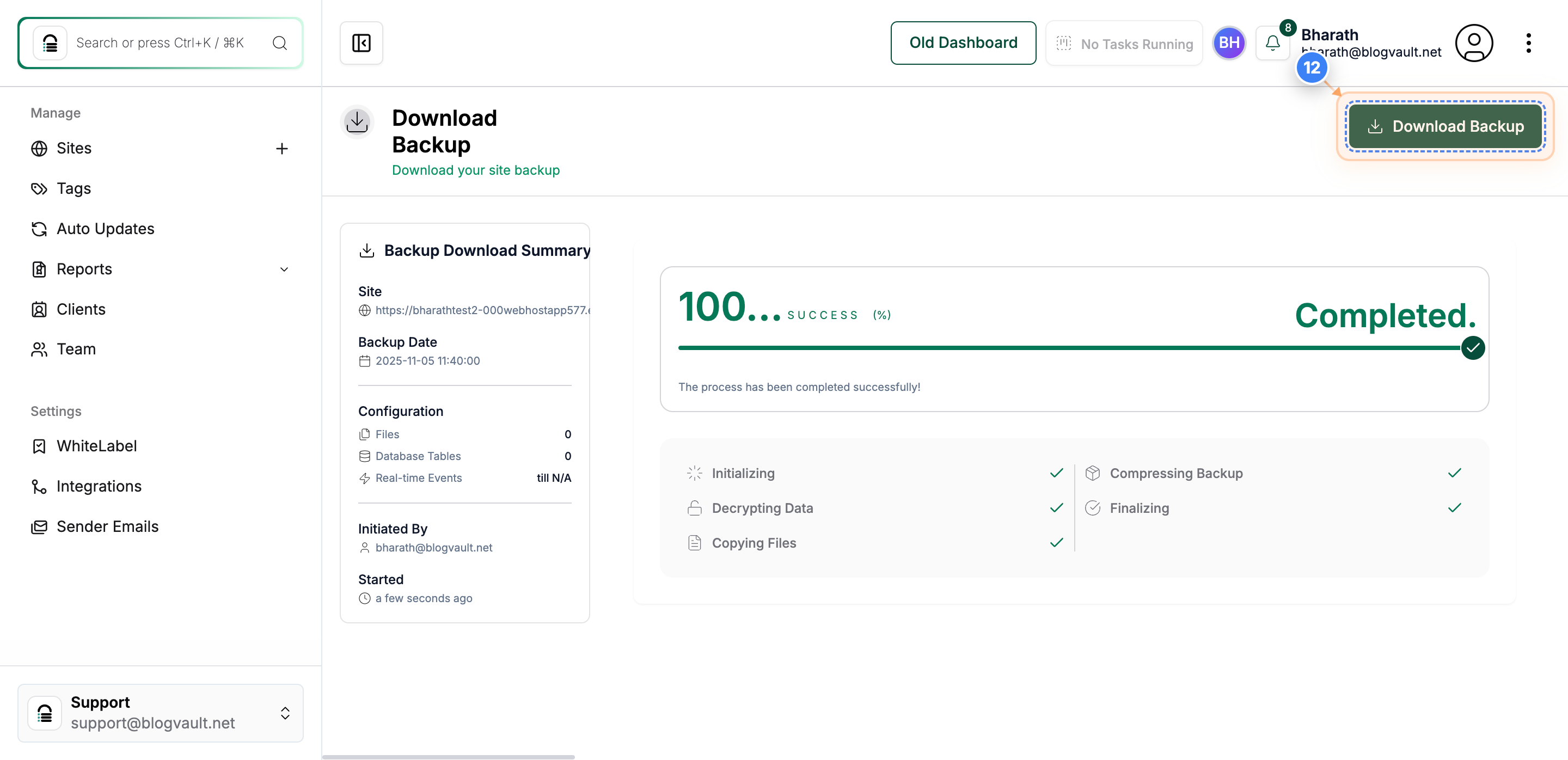The height and width of the screenshot is (760, 1568).
Task: Go to Auto Updates page
Action: click(105, 229)
